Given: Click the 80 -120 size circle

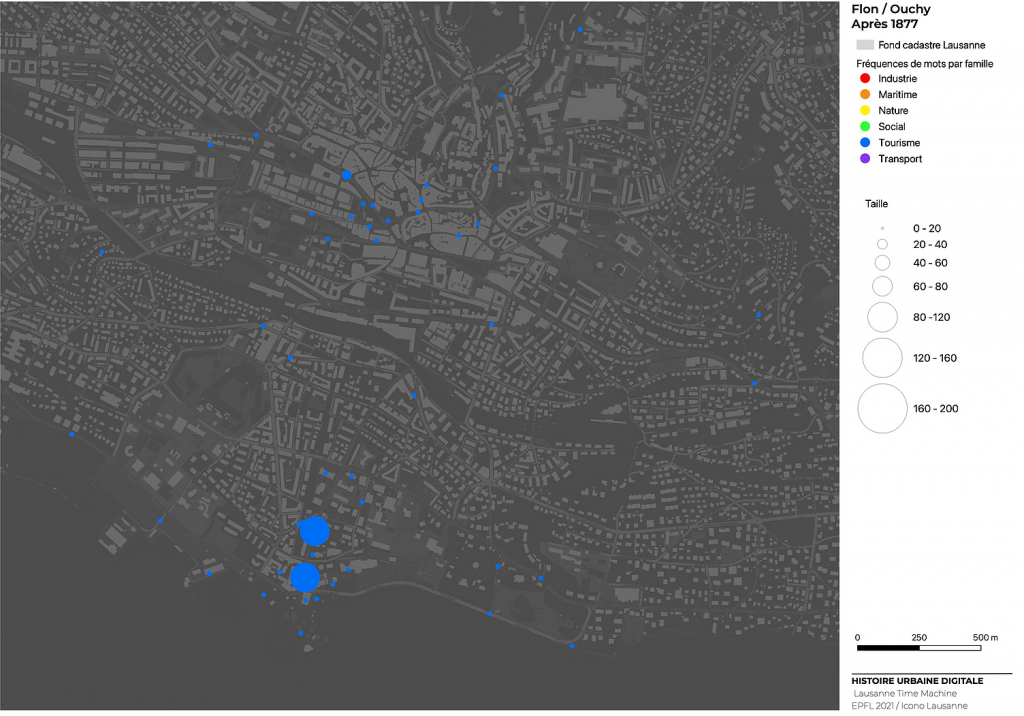Looking at the screenshot, I should click(882, 317).
